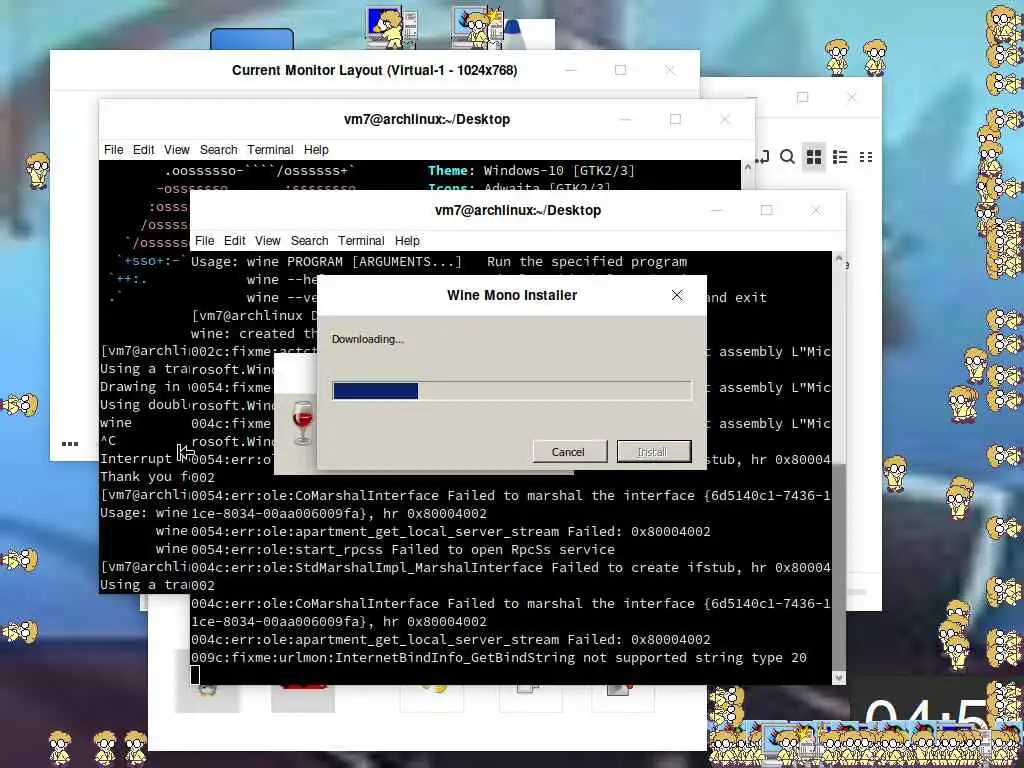
Task: Open Help menu in back terminal
Action: point(316,150)
